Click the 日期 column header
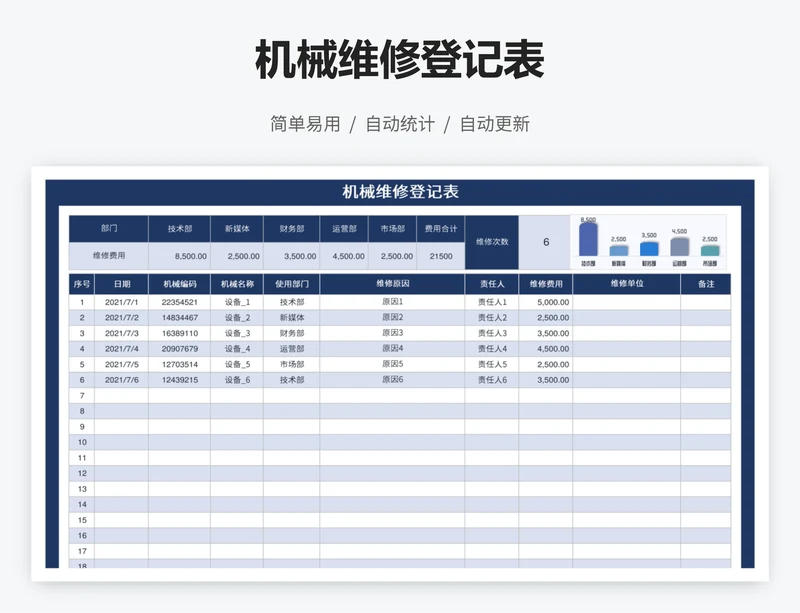This screenshot has height=613, width=800. point(121,284)
